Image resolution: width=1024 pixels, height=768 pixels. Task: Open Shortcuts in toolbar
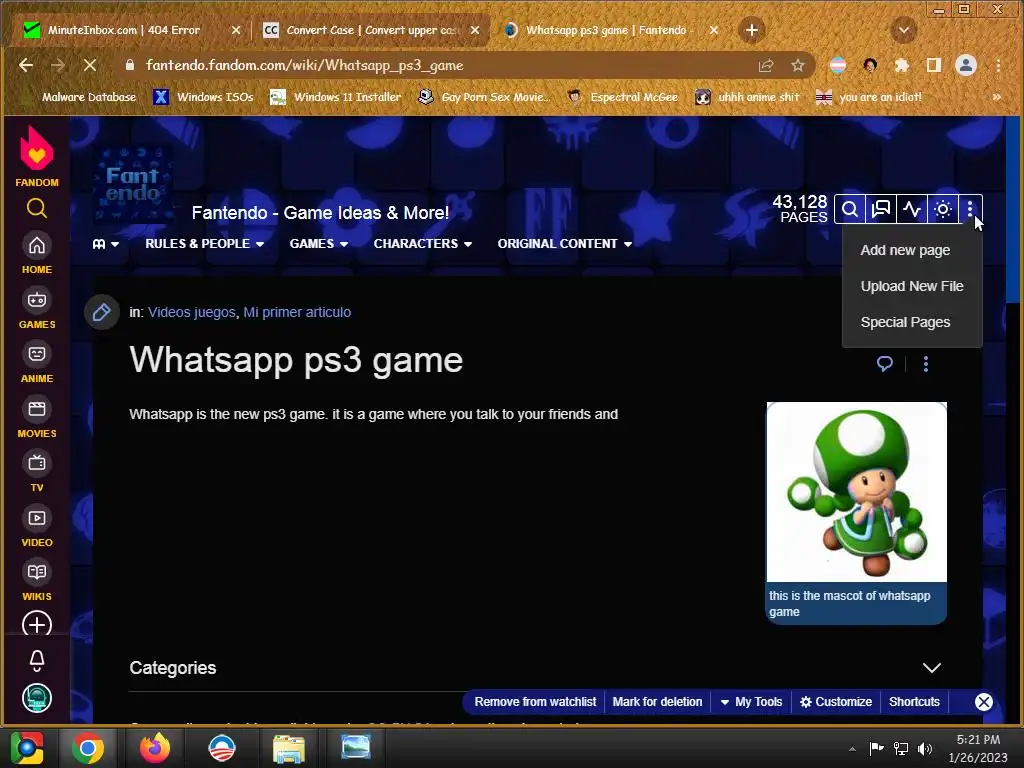pos(914,702)
